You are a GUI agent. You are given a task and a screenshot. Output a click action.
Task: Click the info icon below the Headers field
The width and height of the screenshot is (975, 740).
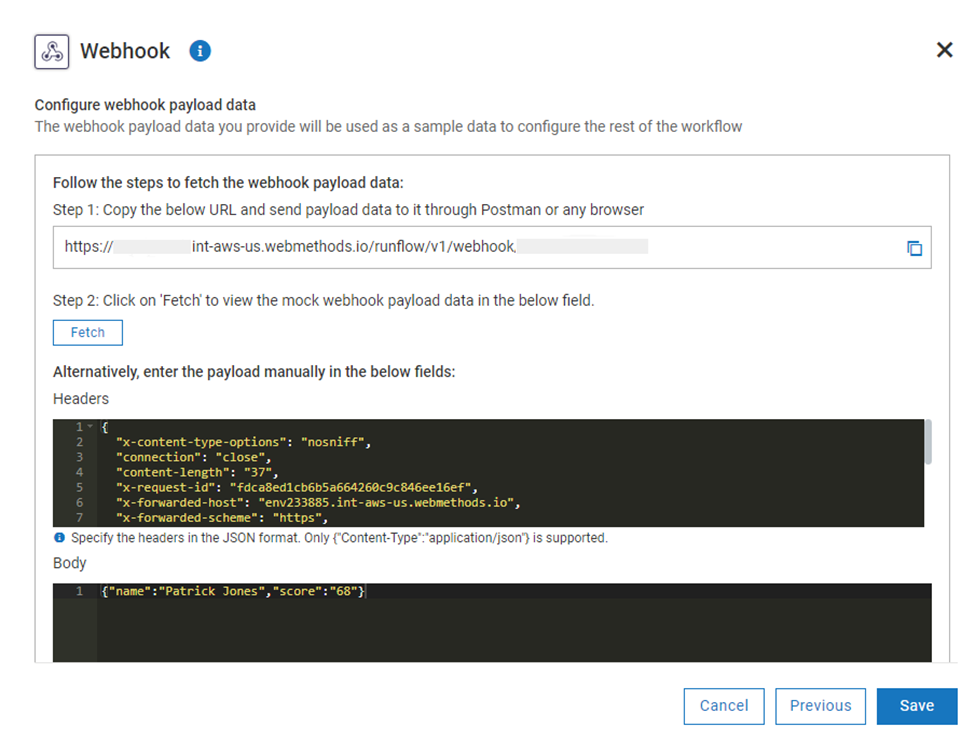tap(59, 537)
